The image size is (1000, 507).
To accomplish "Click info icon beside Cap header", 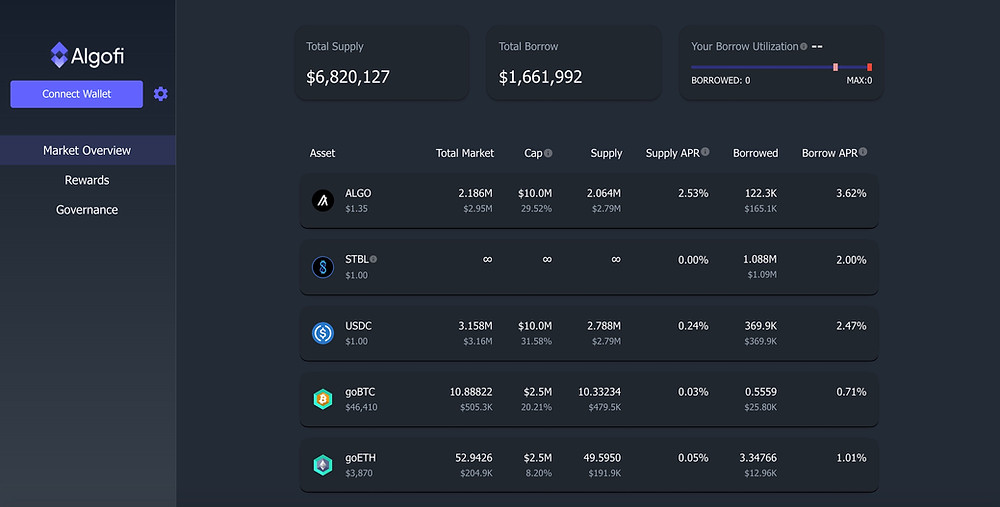I will (548, 153).
